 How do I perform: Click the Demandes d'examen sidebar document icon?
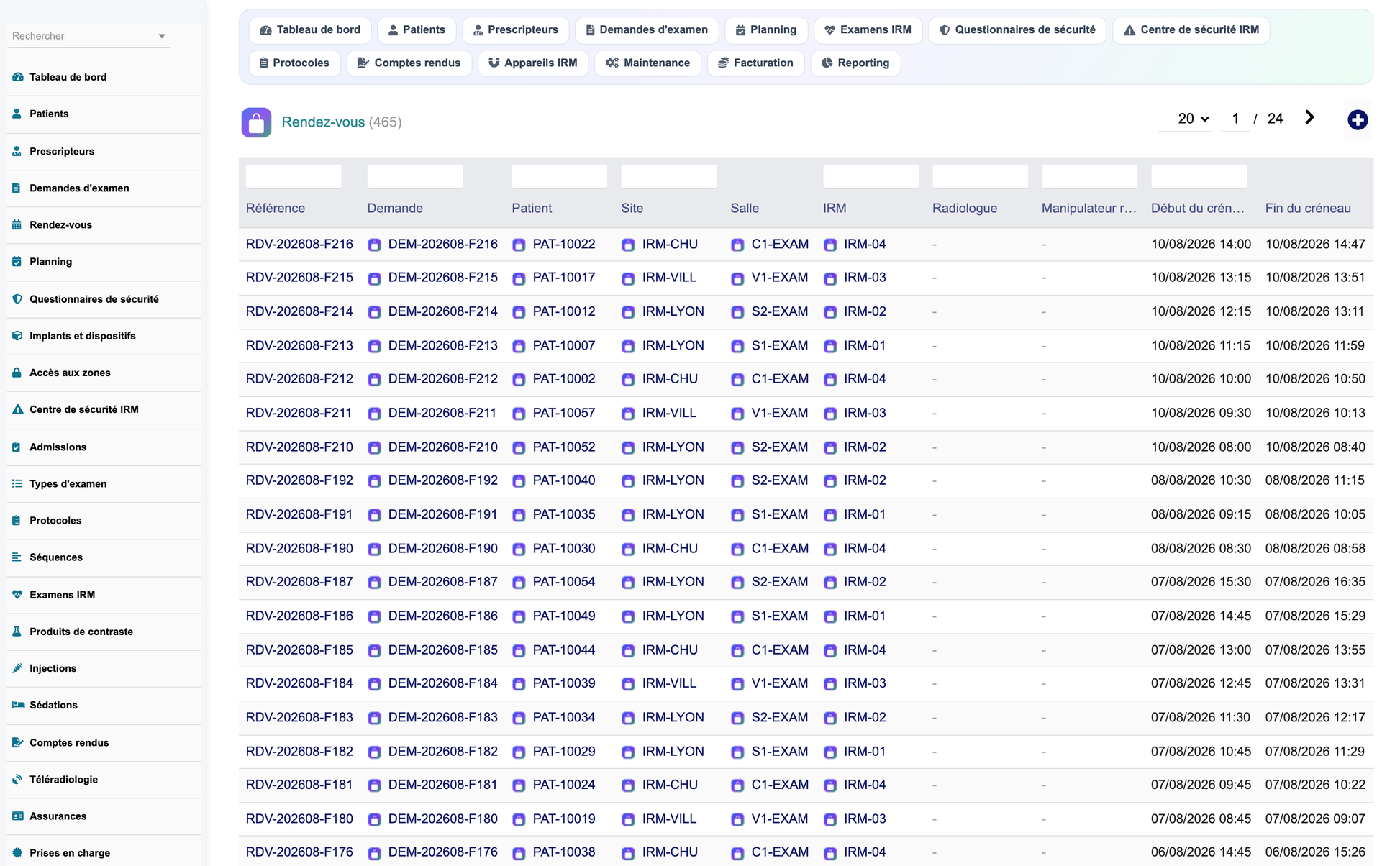click(x=17, y=188)
